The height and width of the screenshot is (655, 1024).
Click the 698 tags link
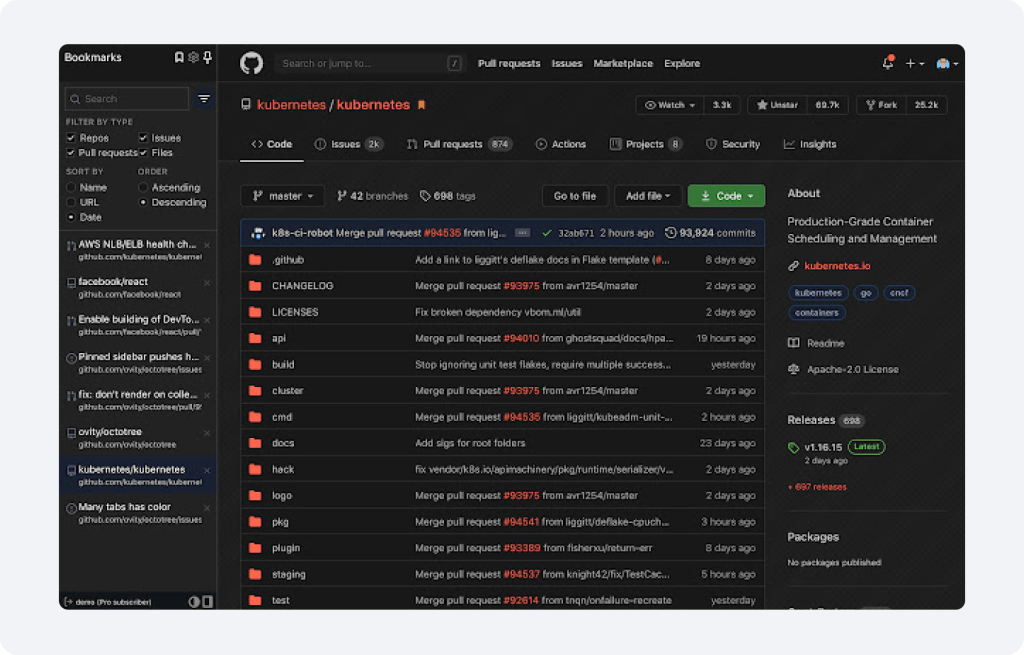tap(447, 196)
